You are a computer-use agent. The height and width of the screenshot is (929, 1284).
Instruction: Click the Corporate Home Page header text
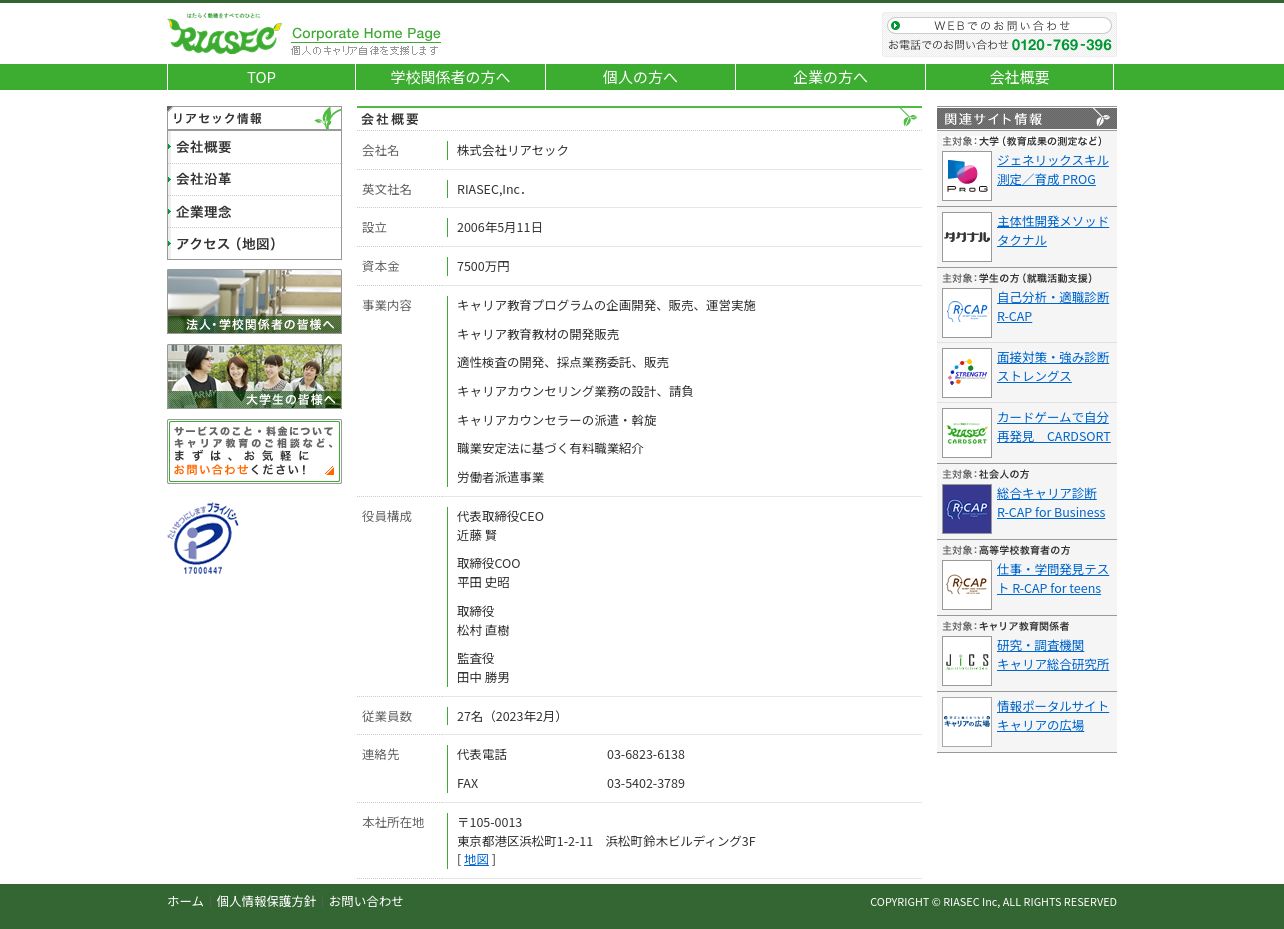click(x=366, y=34)
